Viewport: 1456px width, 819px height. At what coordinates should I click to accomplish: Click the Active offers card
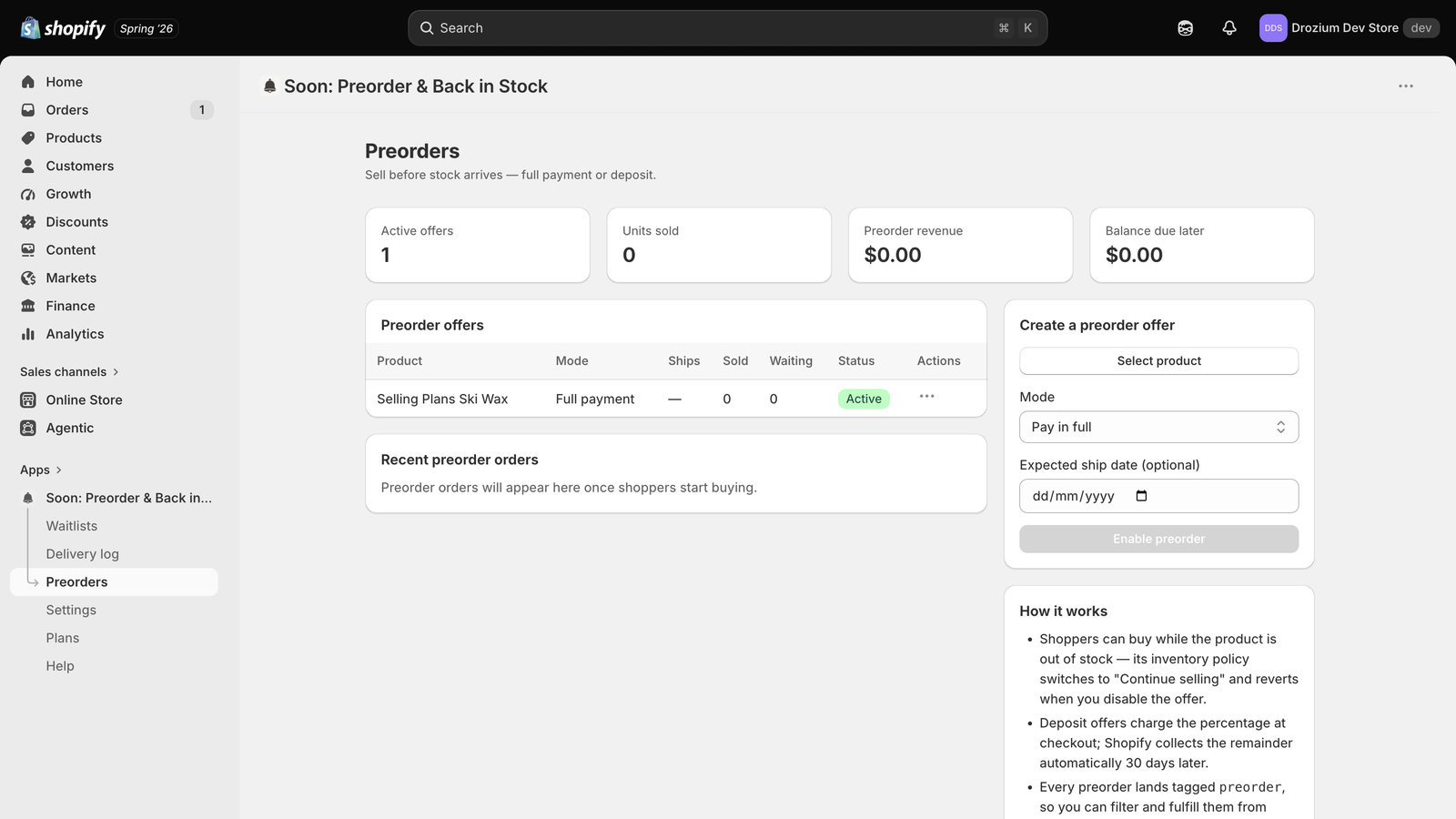478,245
